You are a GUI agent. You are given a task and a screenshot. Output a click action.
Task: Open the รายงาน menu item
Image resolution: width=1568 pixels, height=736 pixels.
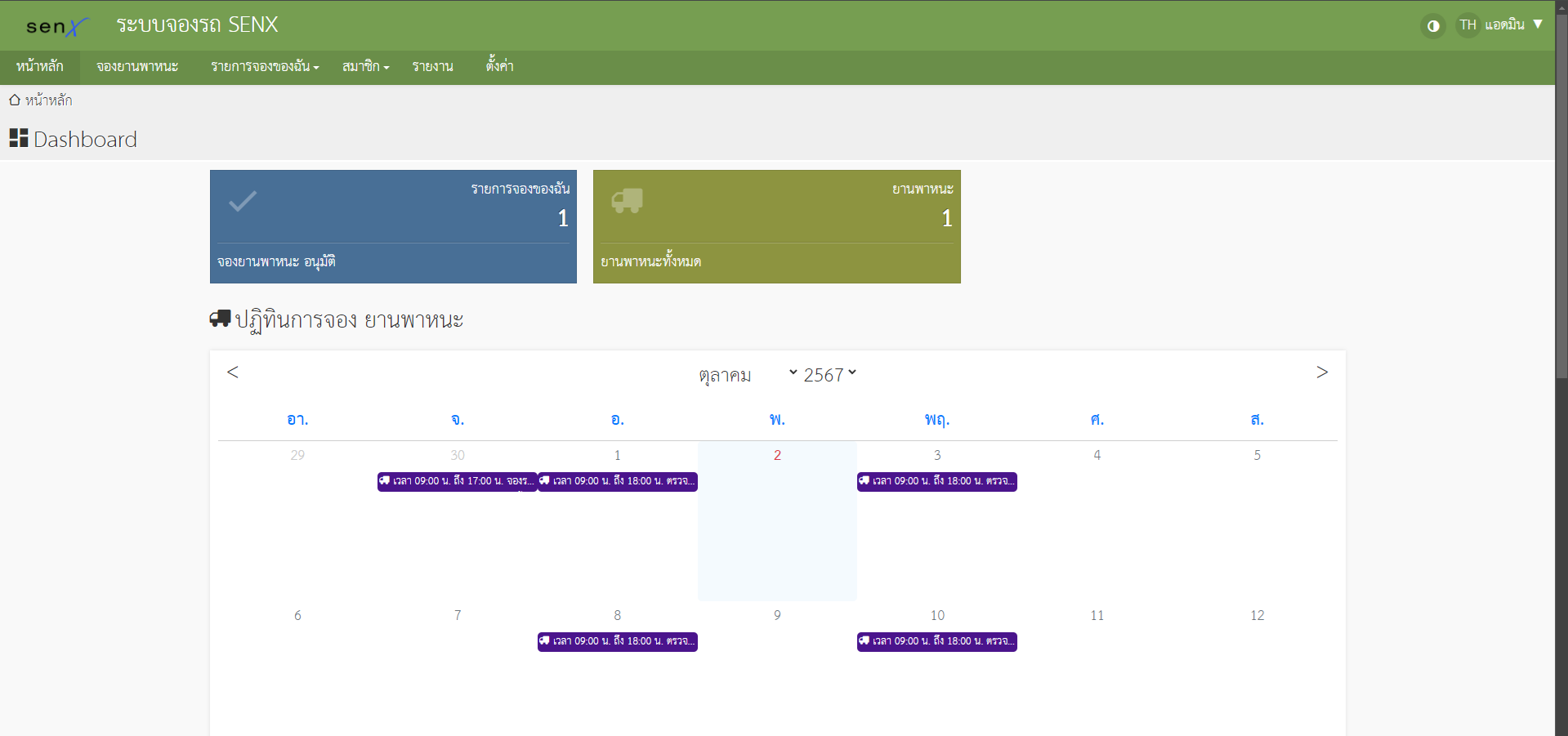click(432, 67)
